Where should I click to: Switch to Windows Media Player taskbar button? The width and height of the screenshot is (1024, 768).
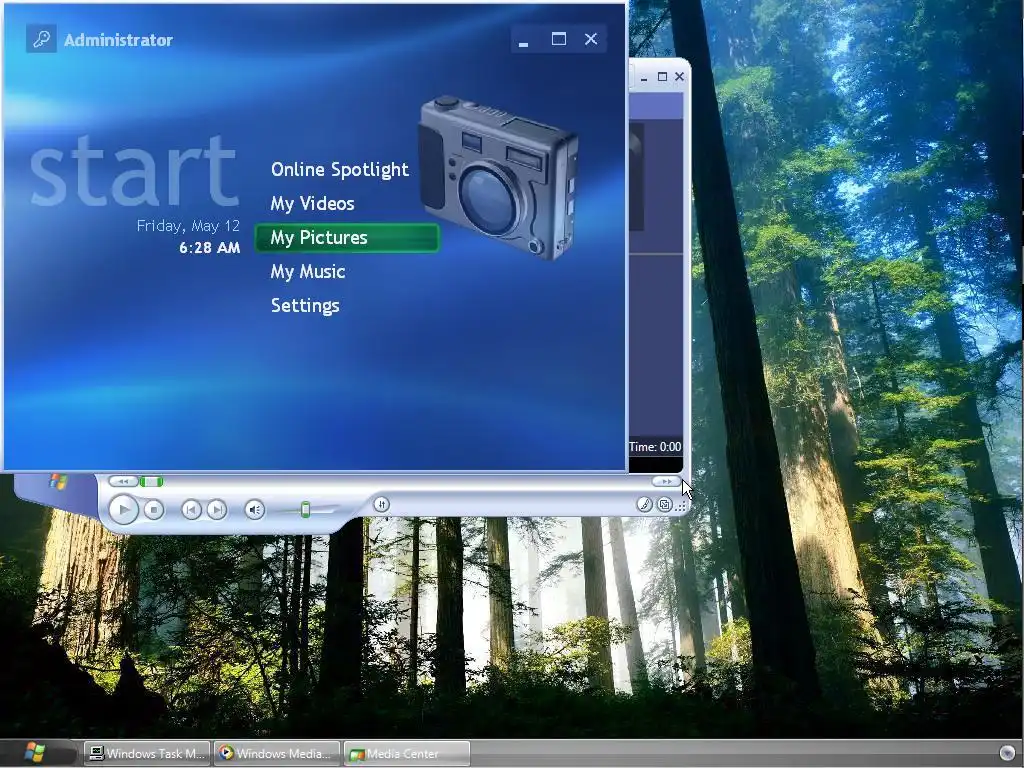click(277, 754)
